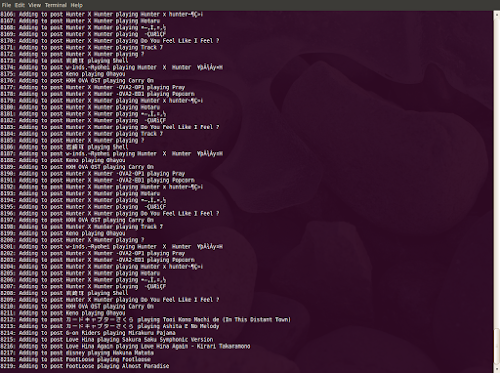Viewport: 500px width, 373px height.
Task: Open the View menu
Action: [x=35, y=5]
